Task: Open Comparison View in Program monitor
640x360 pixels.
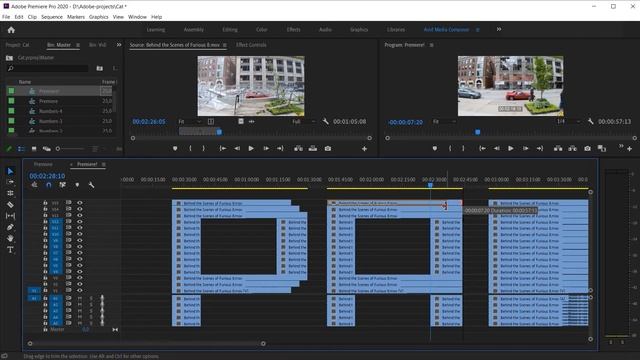Action: pos(602,149)
